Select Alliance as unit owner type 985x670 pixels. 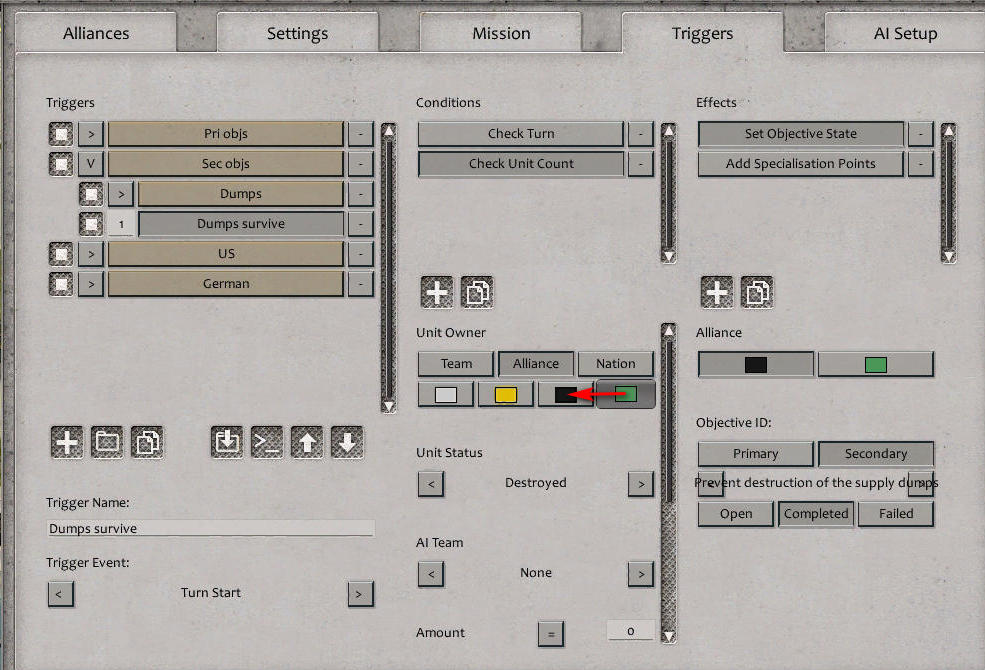click(536, 364)
